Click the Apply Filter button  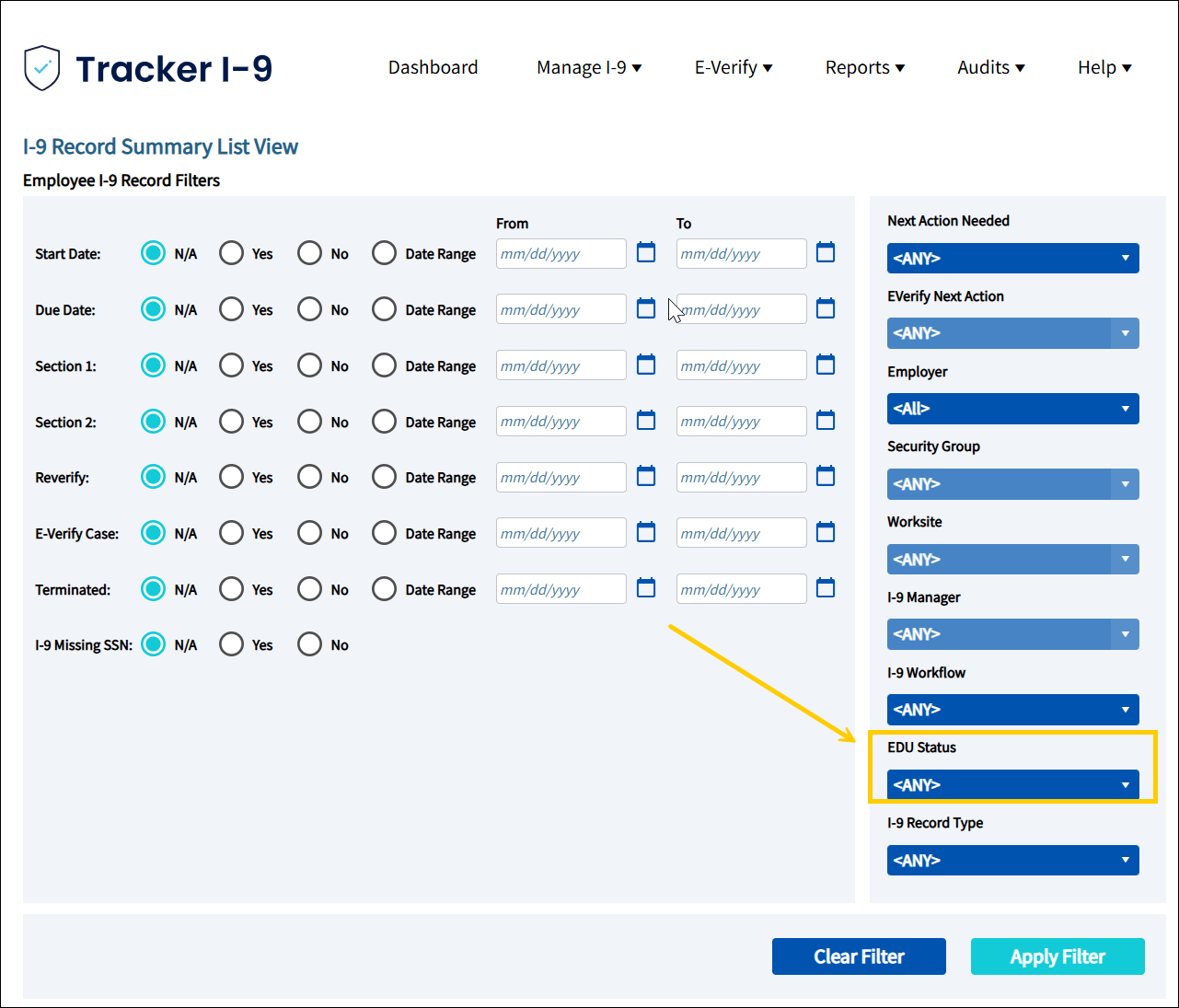(x=1058, y=956)
